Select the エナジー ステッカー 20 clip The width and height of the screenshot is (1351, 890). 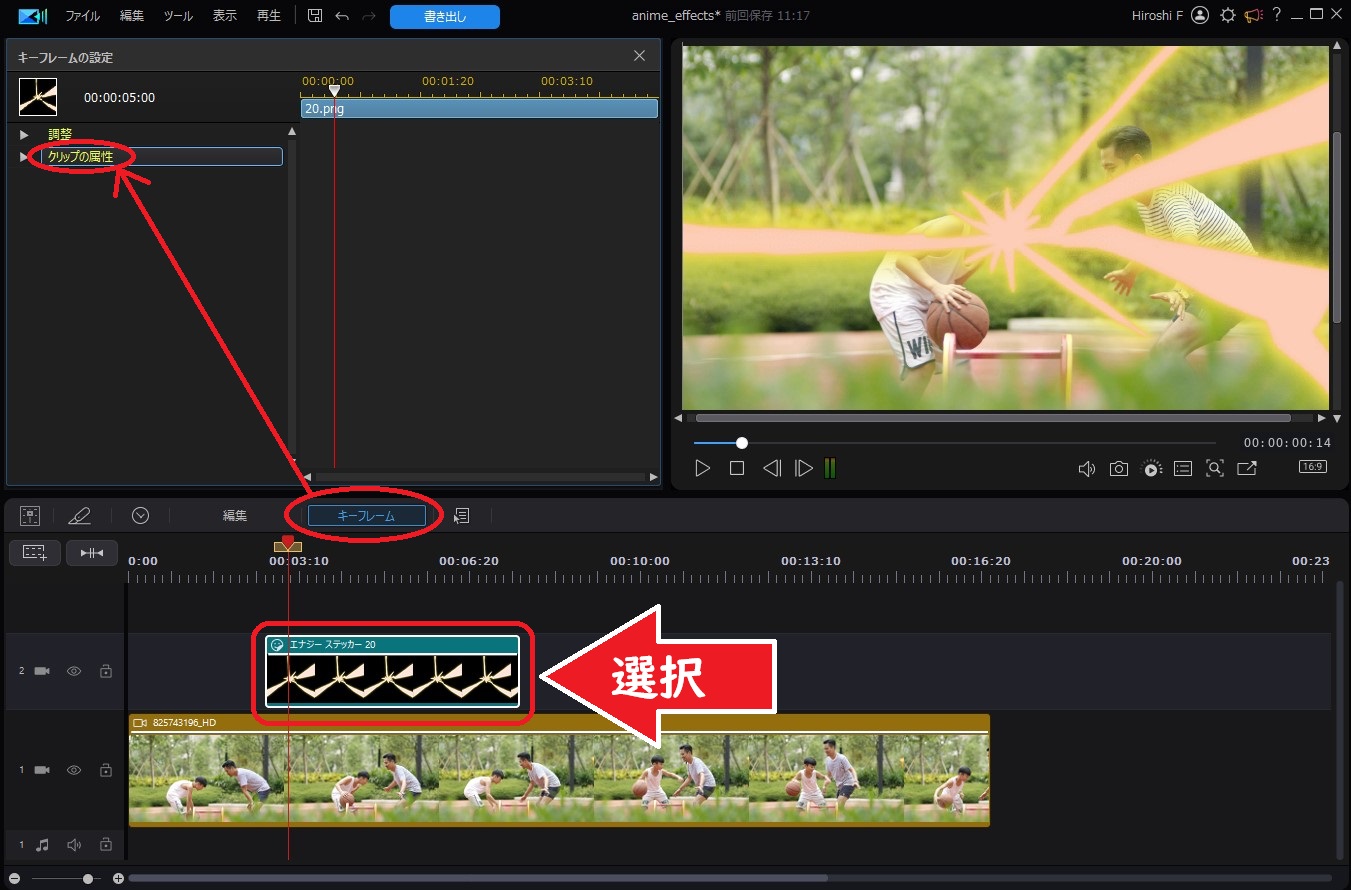click(393, 671)
